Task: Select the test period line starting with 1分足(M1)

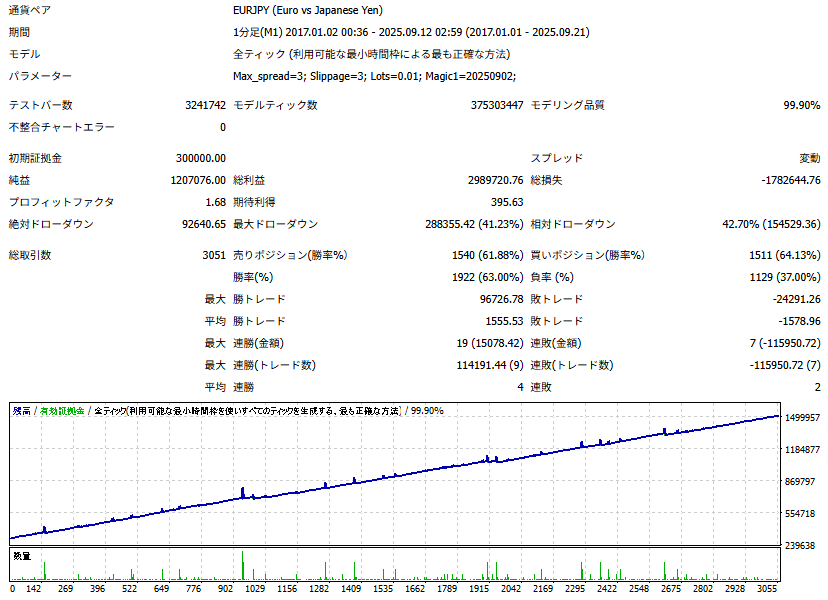Action: coord(411,32)
